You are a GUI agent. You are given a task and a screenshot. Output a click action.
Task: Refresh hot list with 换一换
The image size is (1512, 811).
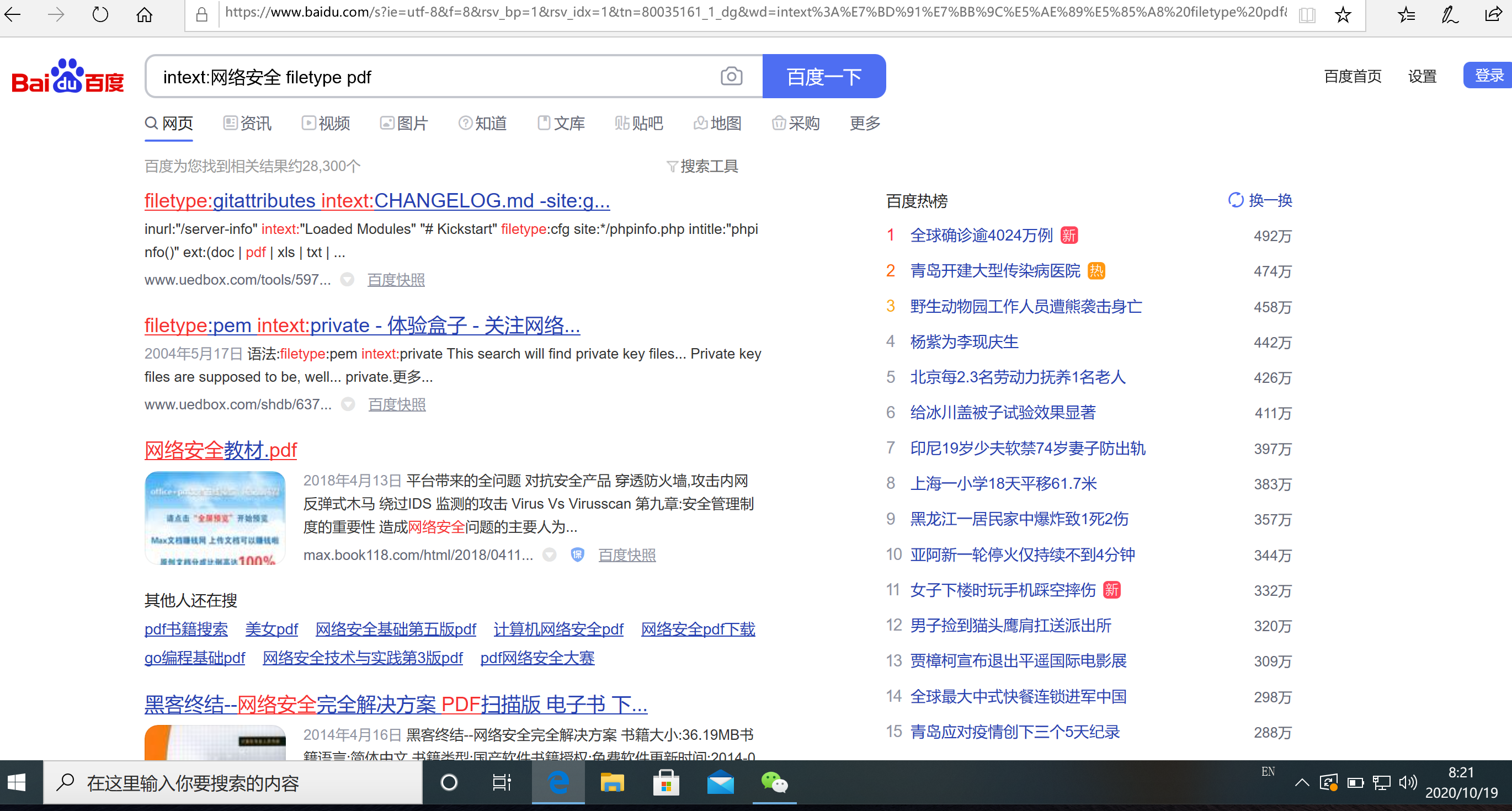1260,201
